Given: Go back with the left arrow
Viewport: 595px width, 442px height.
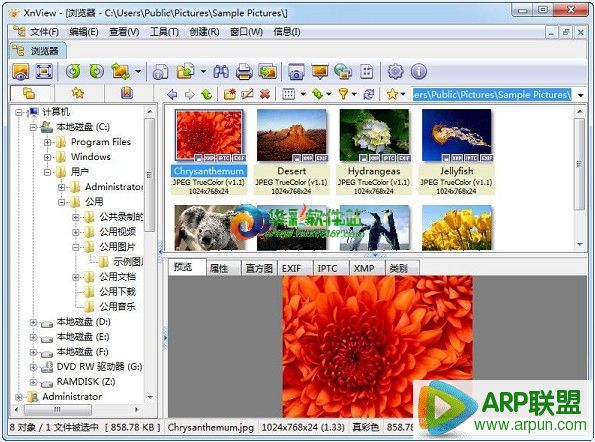Looking at the screenshot, I should (172, 94).
